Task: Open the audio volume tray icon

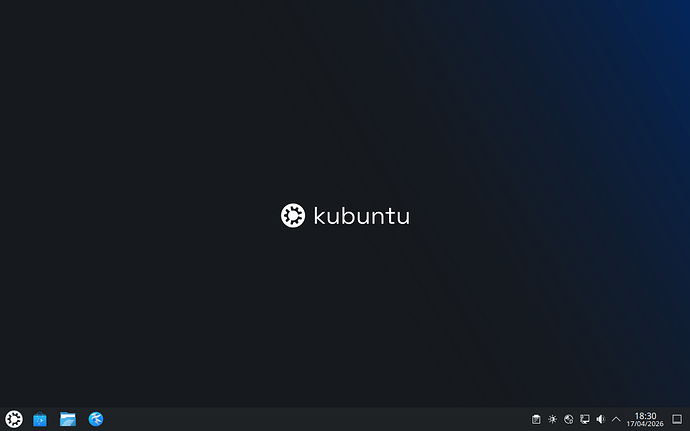Action: pyautogui.click(x=600, y=419)
